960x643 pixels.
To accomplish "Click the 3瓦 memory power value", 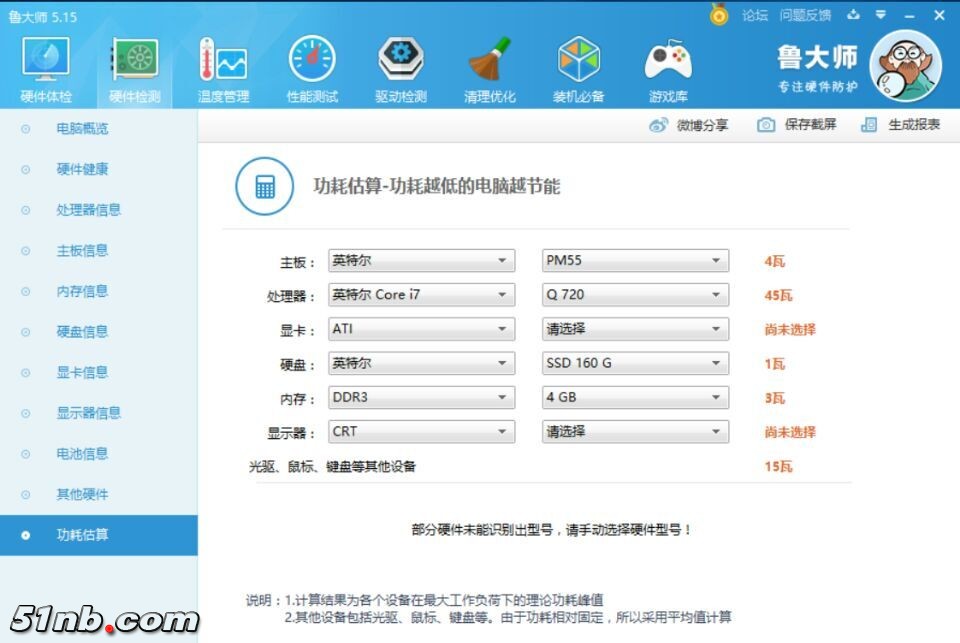I will click(x=774, y=399).
